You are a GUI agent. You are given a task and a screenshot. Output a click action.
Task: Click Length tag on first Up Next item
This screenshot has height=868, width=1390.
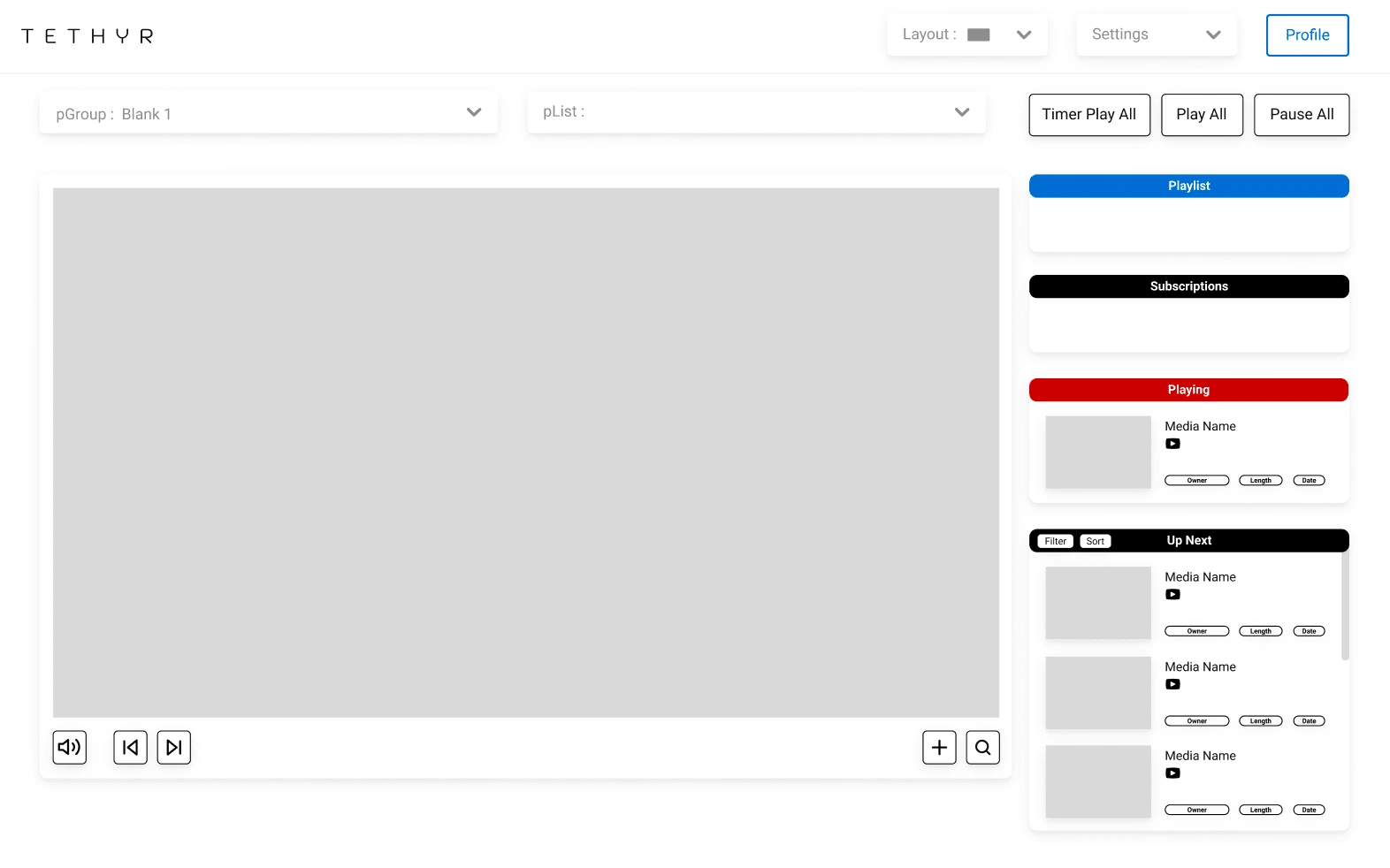pos(1261,632)
